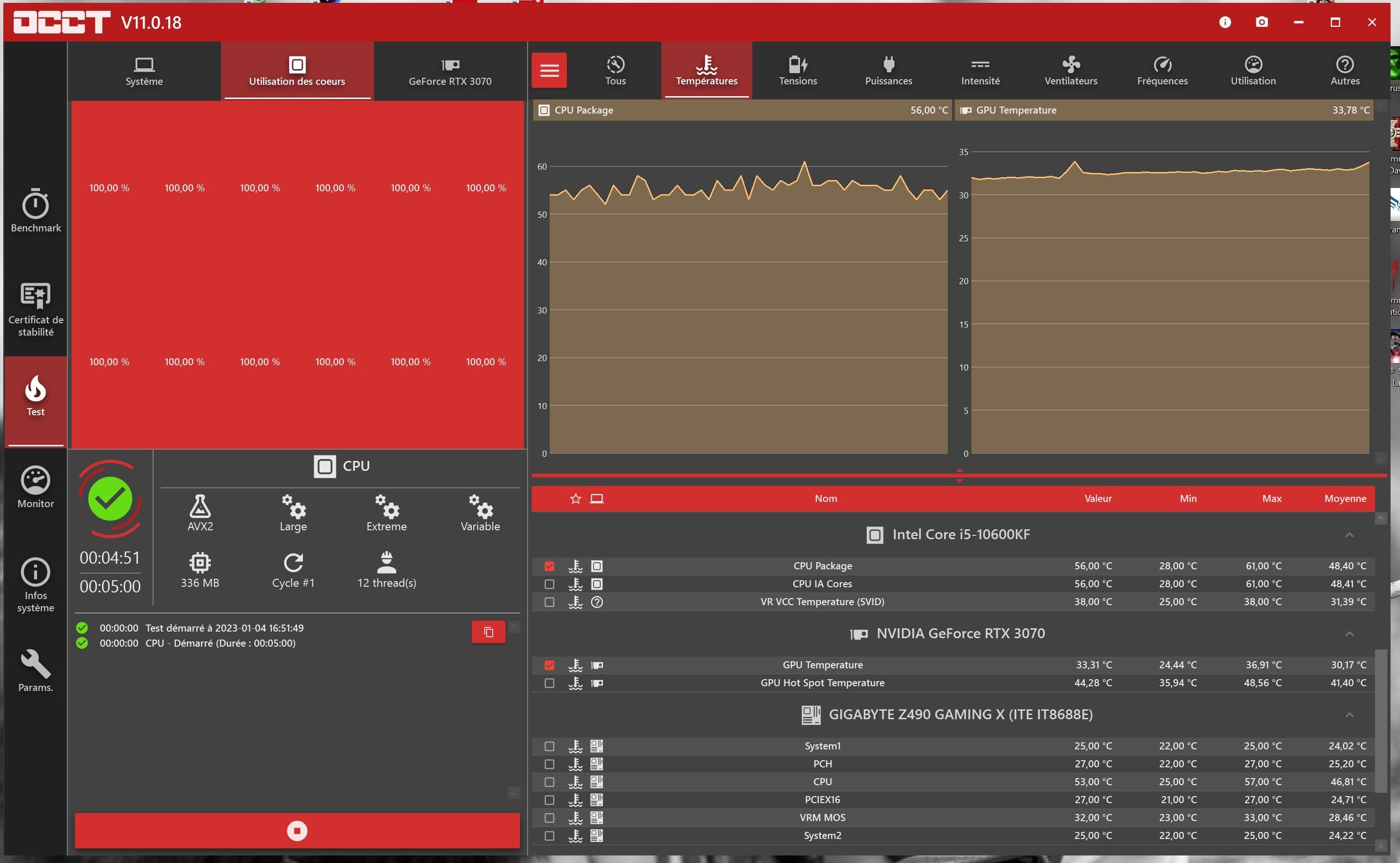Viewport: 1400px width, 863px height.
Task: Check the PCIEX16 sensor checkbox
Action: tap(549, 800)
